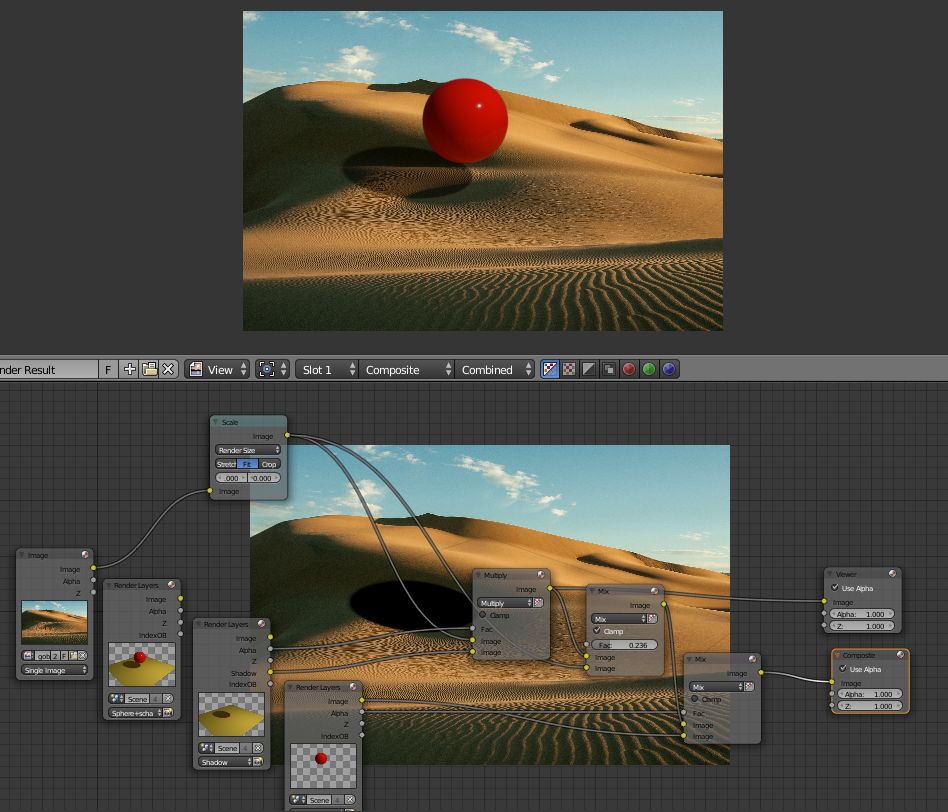Uncheck Use Alpha in the Composite node
Screen dimensions: 948x812
[842, 669]
